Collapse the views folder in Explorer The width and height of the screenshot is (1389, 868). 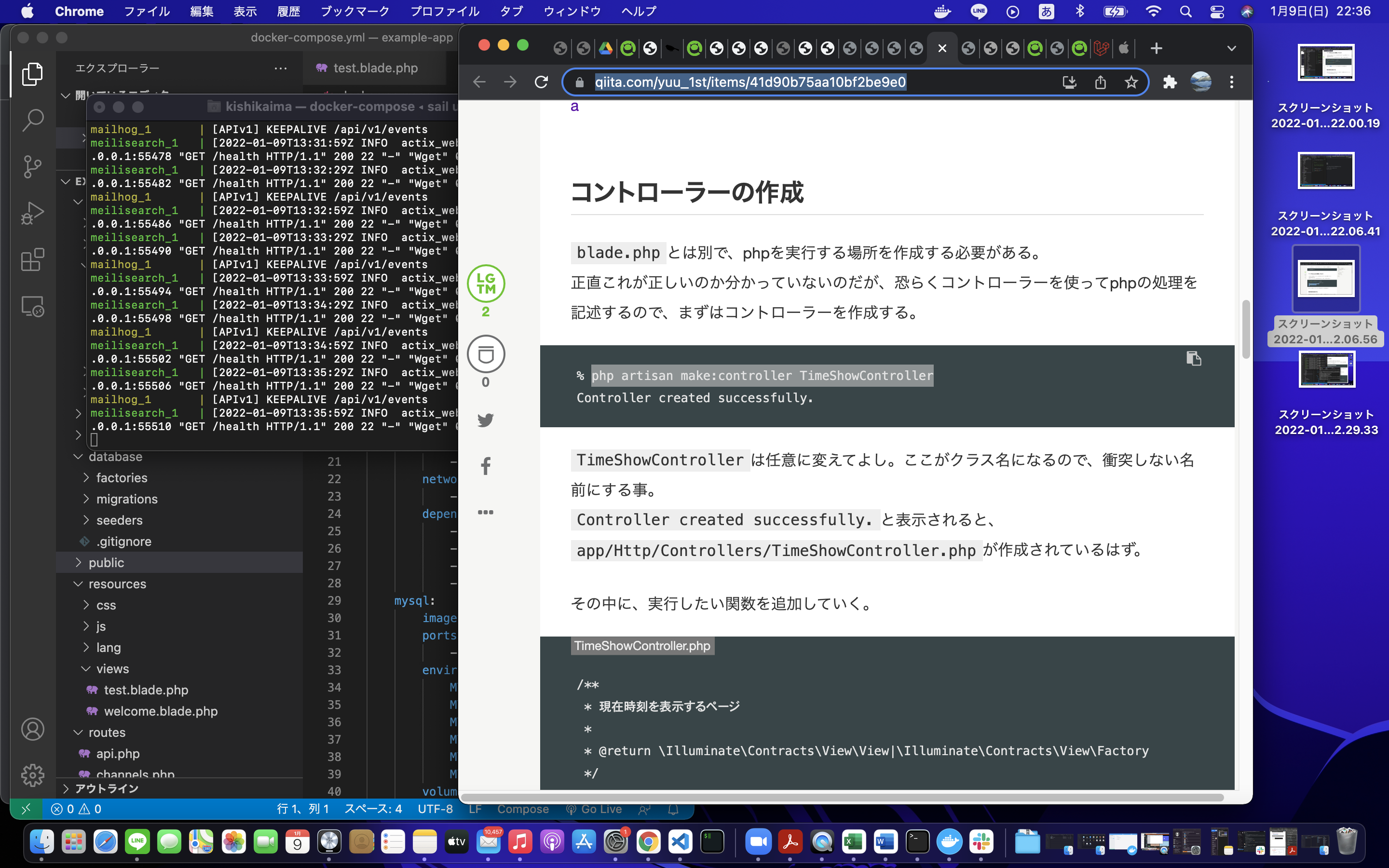[x=112, y=668]
